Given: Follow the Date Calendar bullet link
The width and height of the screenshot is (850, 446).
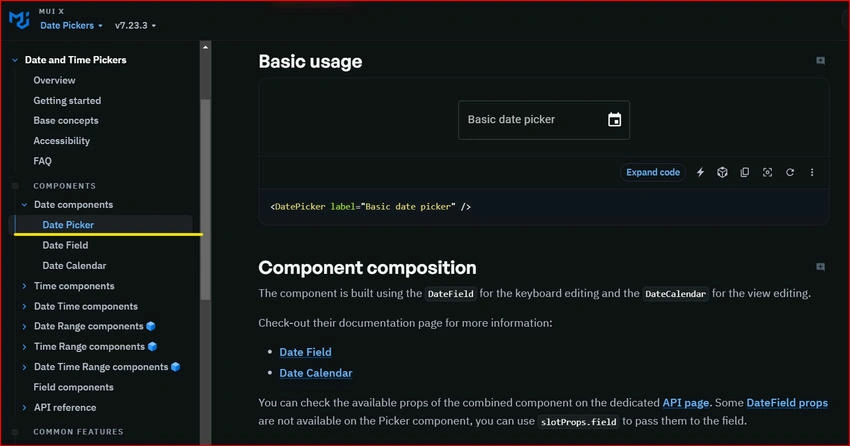Looking at the screenshot, I should [315, 373].
